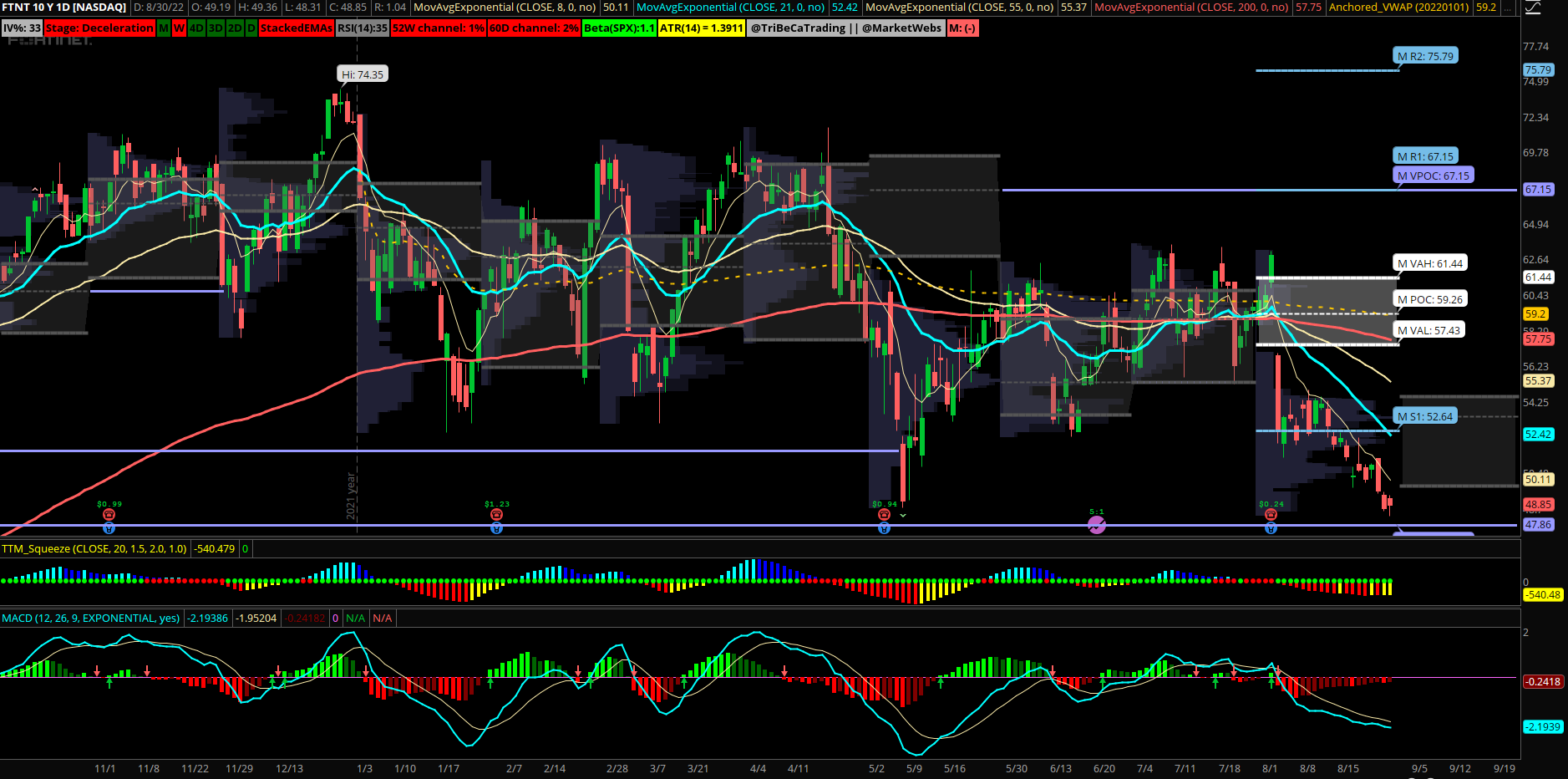Click the earnings phone icon under $0.24
1568x779 pixels.
(x=1271, y=515)
